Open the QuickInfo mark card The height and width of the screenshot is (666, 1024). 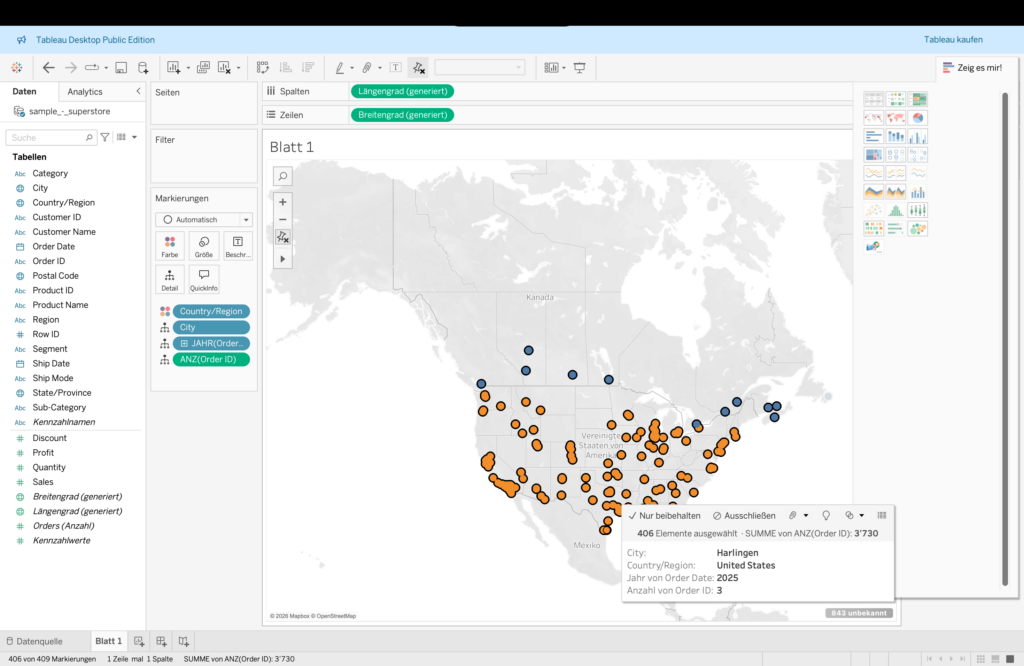(204, 279)
